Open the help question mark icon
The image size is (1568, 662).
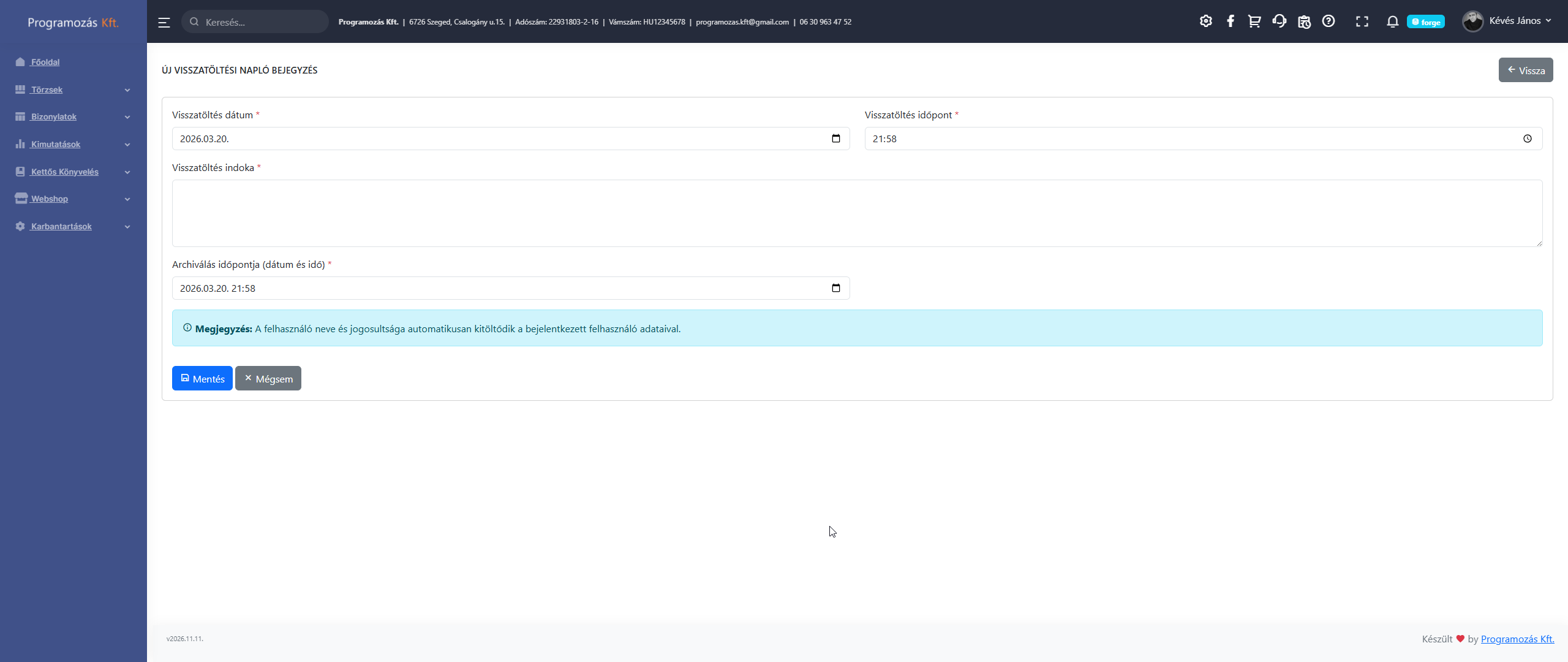1328,21
